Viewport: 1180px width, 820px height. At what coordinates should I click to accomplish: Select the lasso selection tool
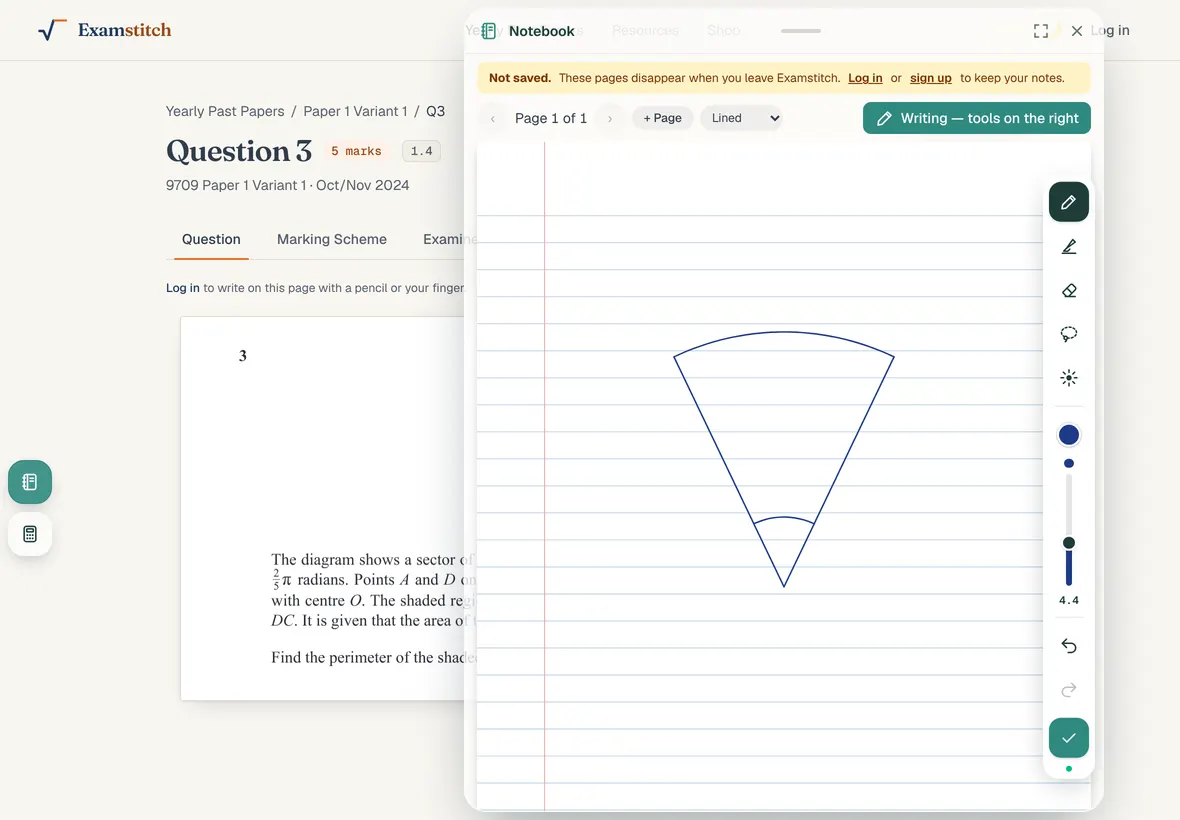1069,334
